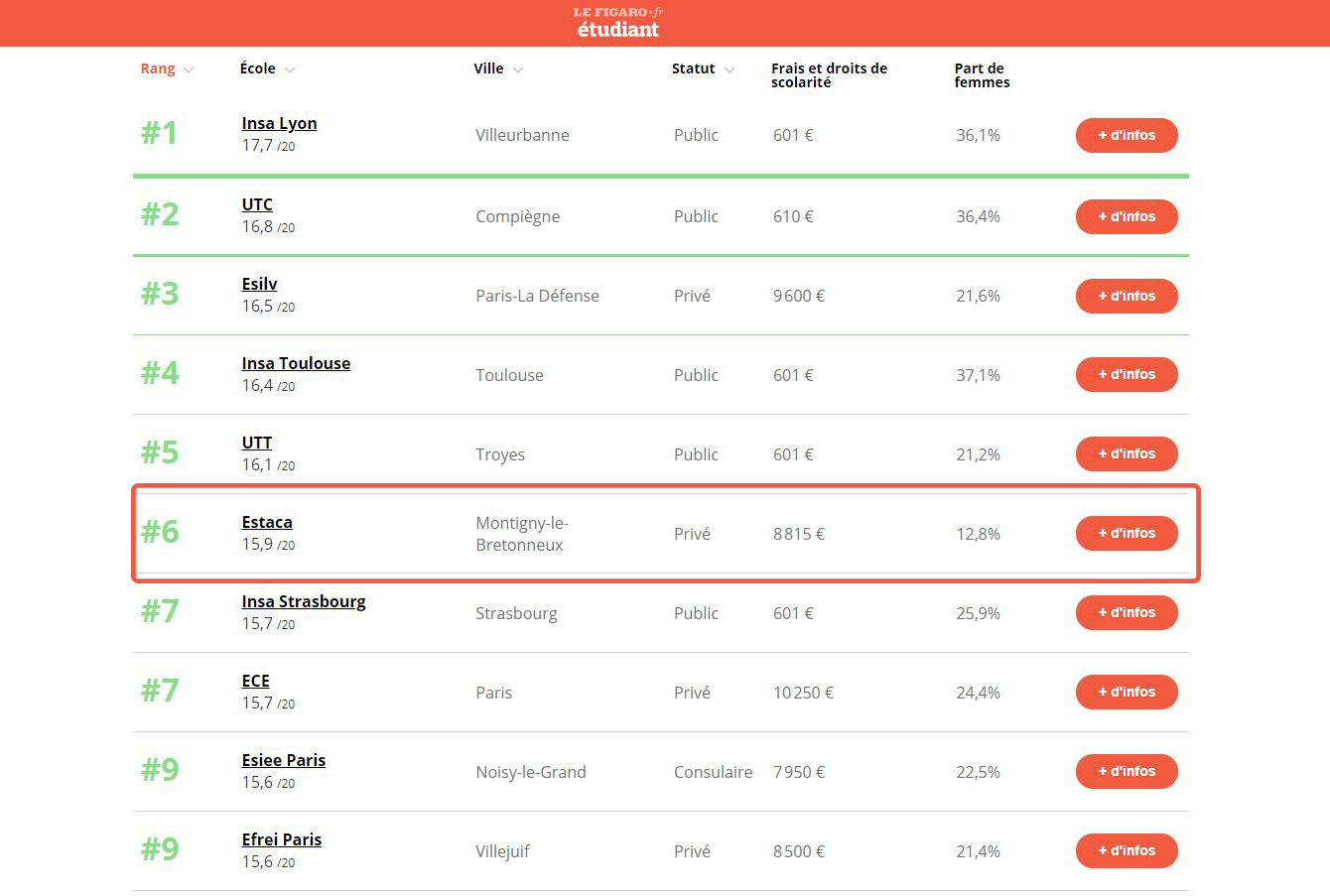Screen dimensions: 1330x896
Task: Click the 10 250 € tuition fee
Action: tap(803, 693)
